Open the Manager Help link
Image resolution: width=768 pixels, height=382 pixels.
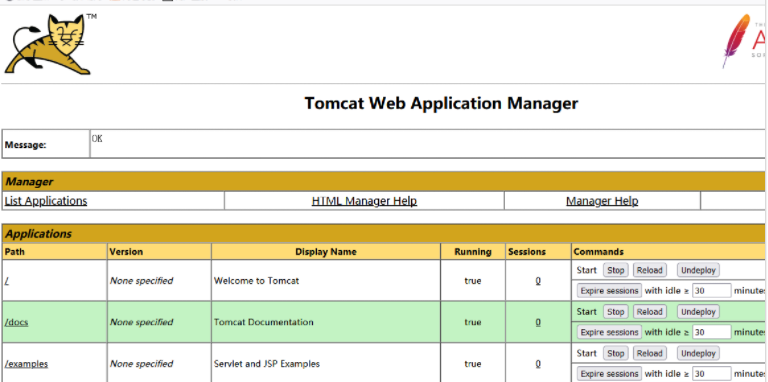tap(602, 201)
